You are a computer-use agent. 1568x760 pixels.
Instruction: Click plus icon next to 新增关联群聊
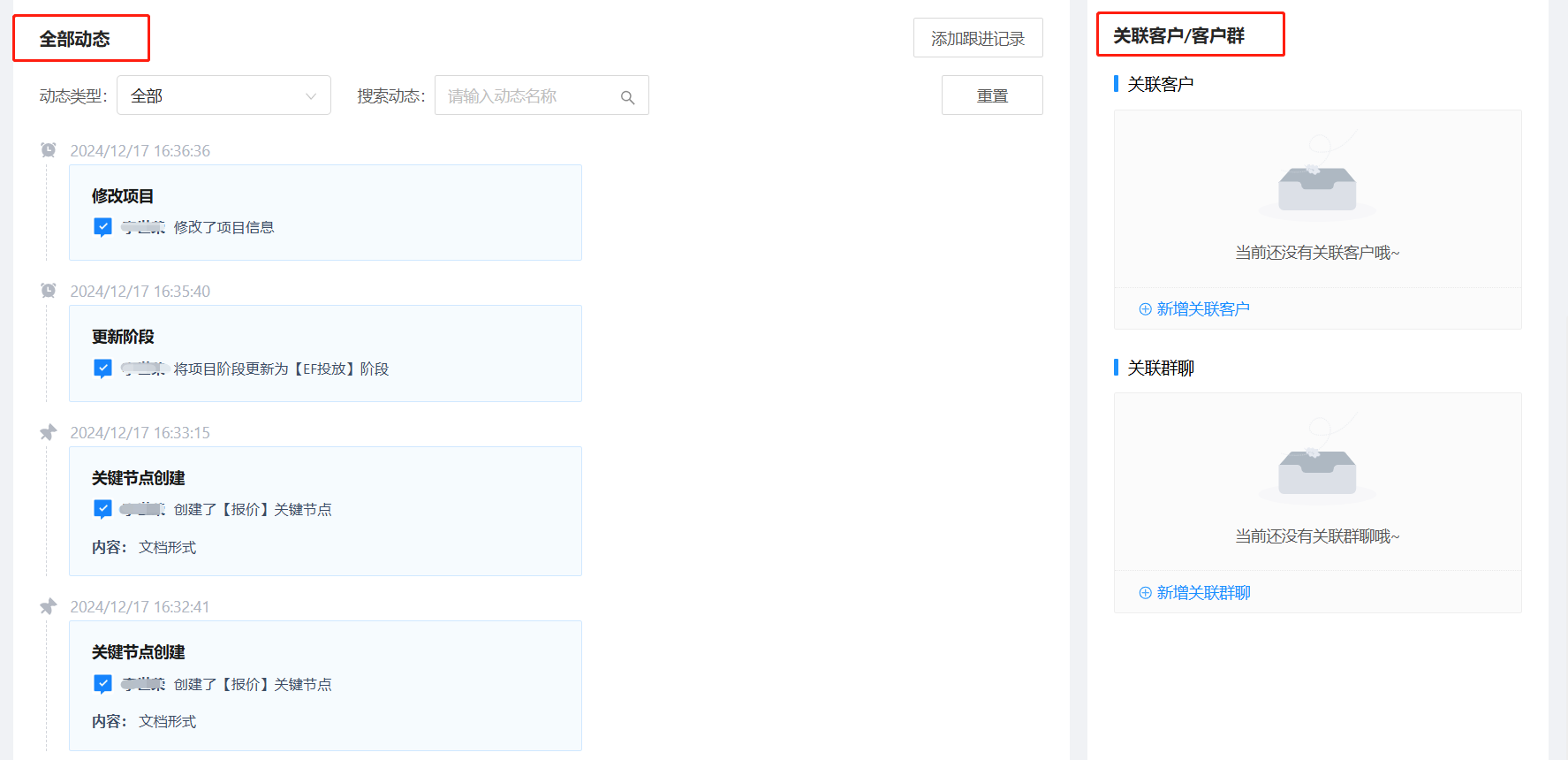(x=1145, y=593)
